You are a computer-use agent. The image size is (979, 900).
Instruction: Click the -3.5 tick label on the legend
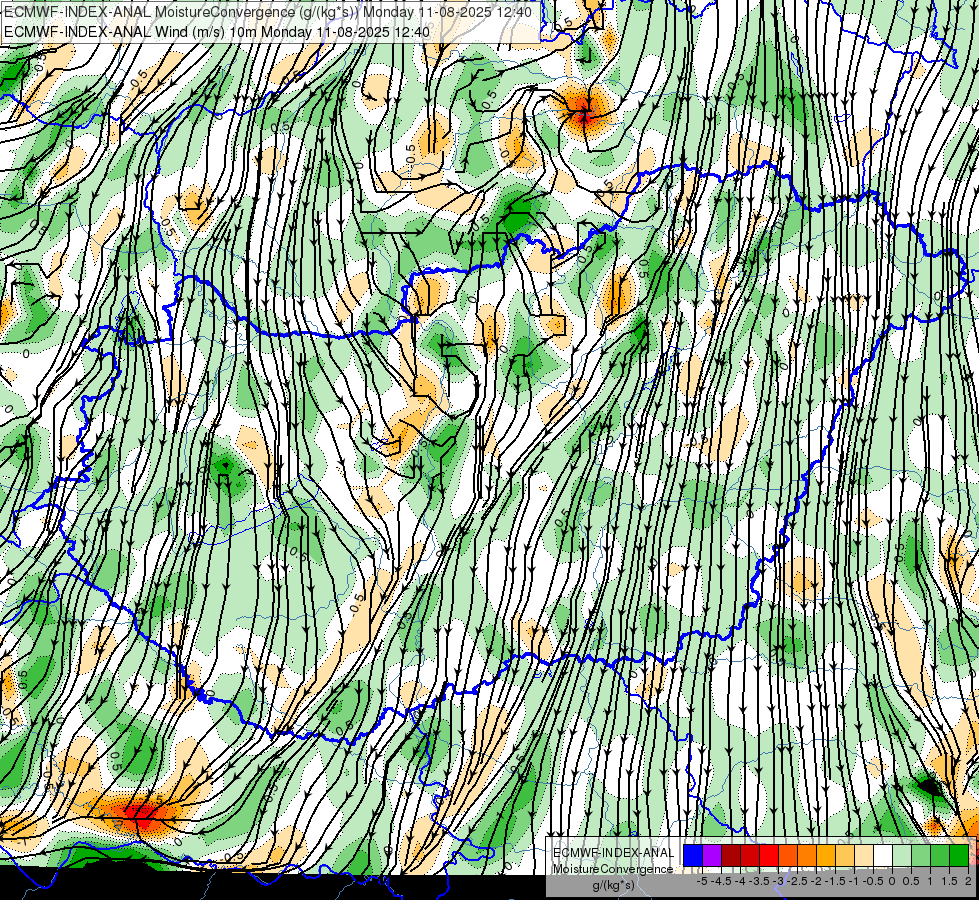[x=759, y=881]
